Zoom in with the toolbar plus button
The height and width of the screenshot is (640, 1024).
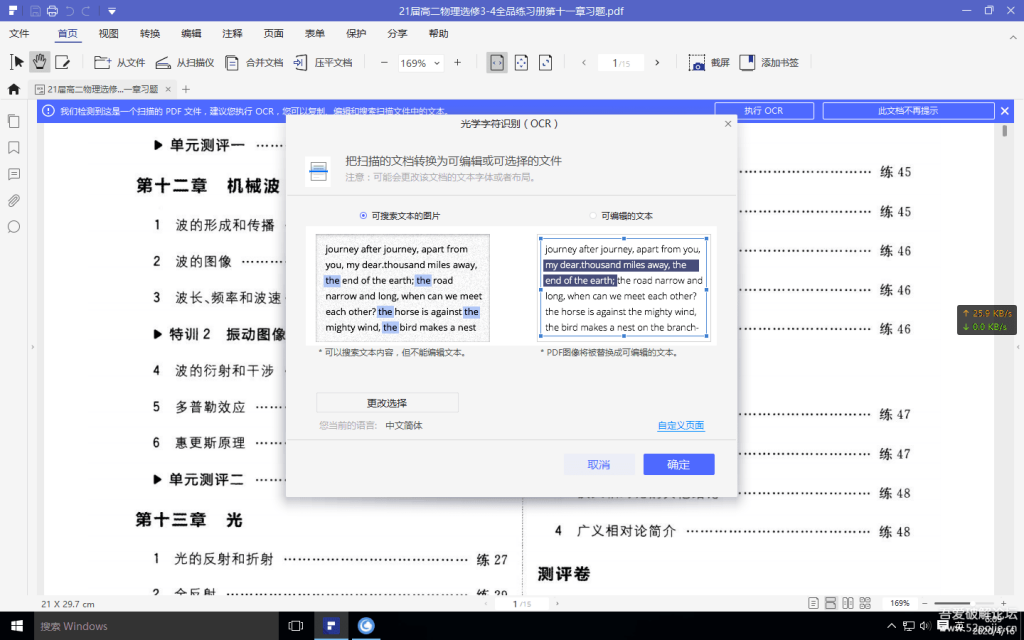pos(457,63)
